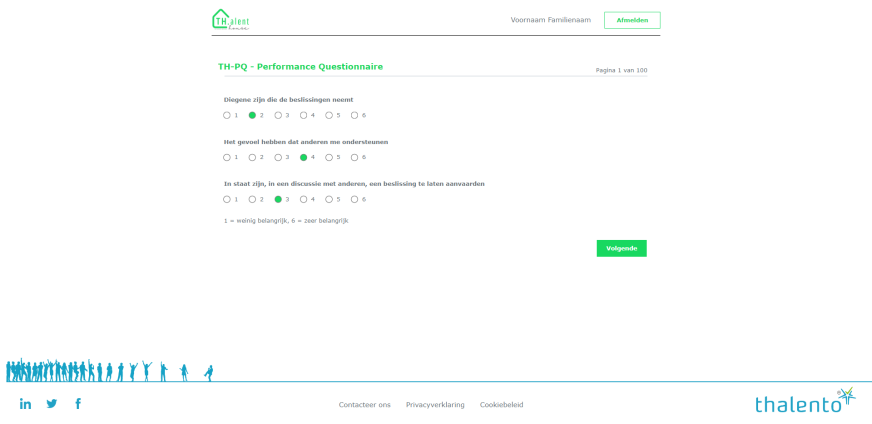Open the Twitter icon in footer
The image size is (872, 424).
click(52, 404)
